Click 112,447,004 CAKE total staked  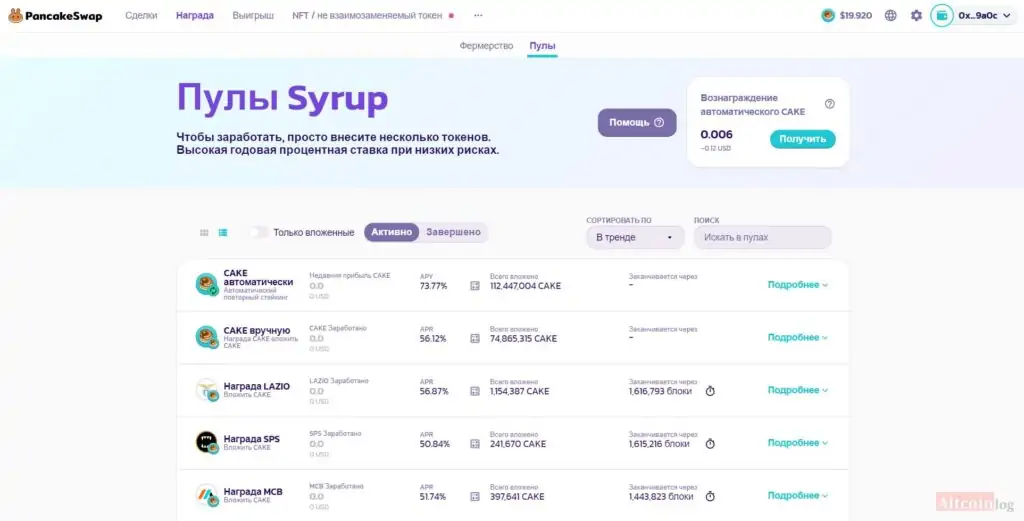pyautogui.click(x=525, y=286)
